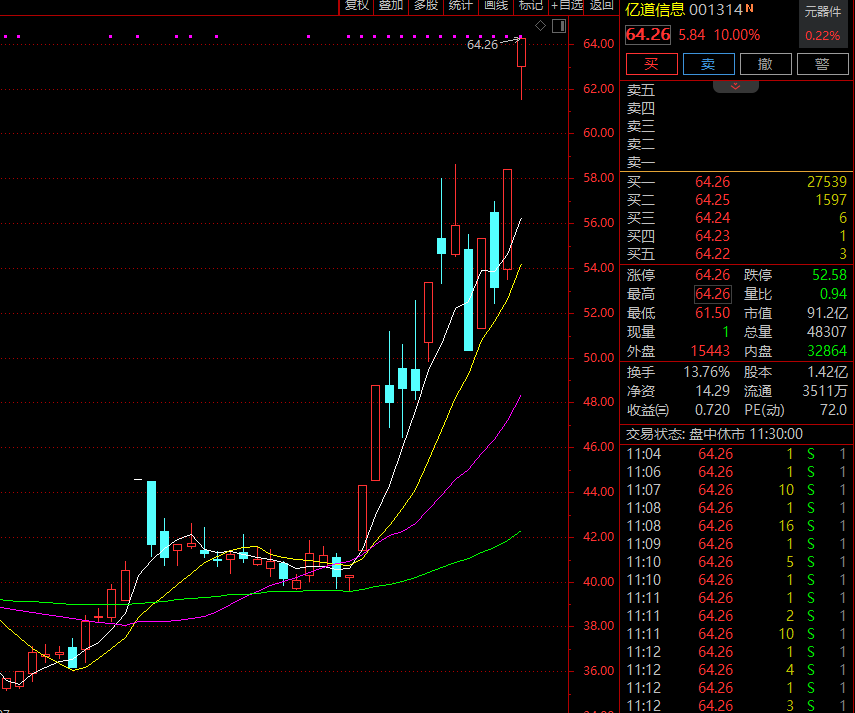The width and height of the screenshot is (855, 713).
Task: Click the 警 alert button
Action: coord(822,64)
